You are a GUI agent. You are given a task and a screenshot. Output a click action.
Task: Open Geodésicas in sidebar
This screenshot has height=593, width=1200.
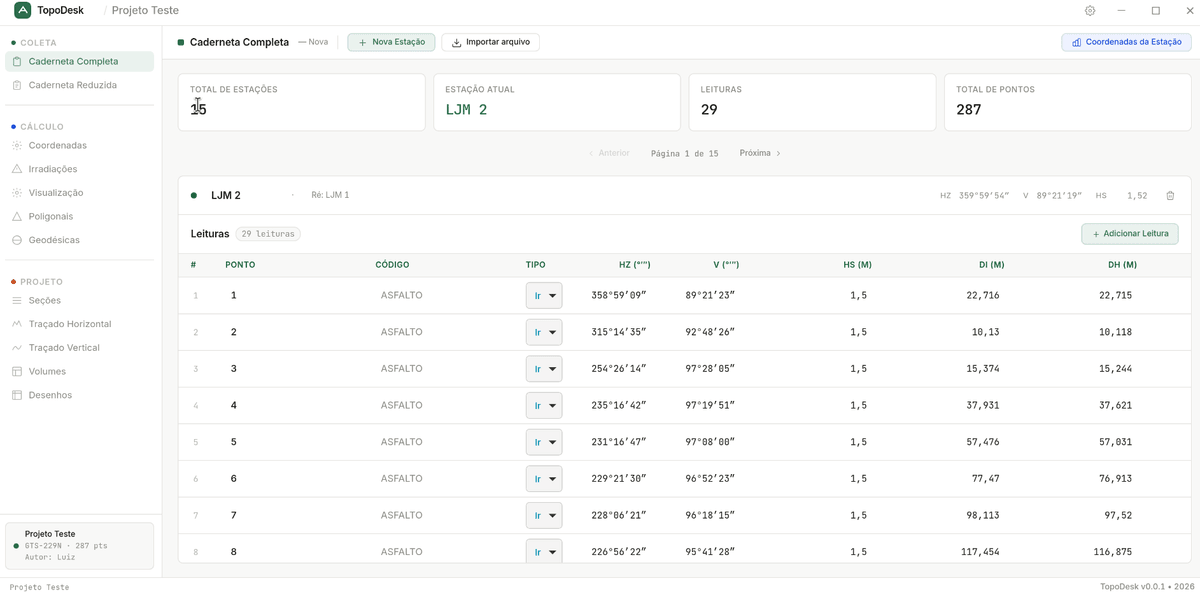point(80,240)
